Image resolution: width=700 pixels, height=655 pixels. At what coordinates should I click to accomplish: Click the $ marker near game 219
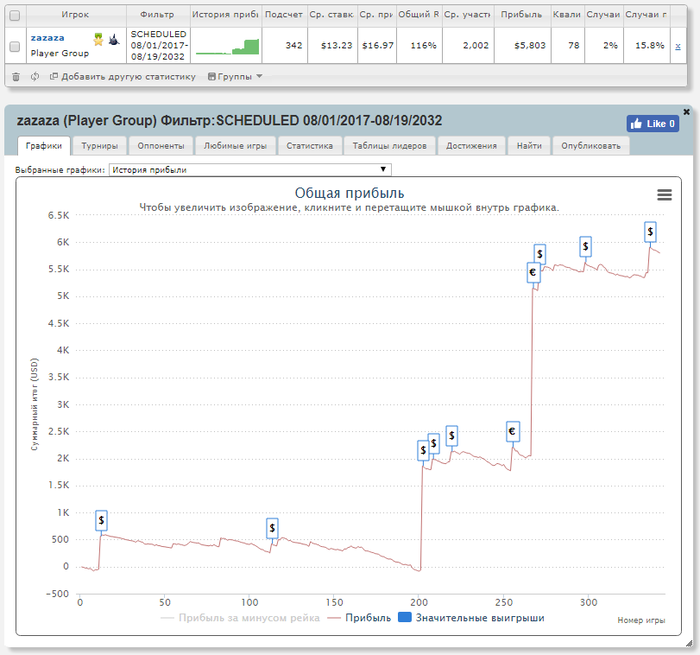click(x=451, y=435)
